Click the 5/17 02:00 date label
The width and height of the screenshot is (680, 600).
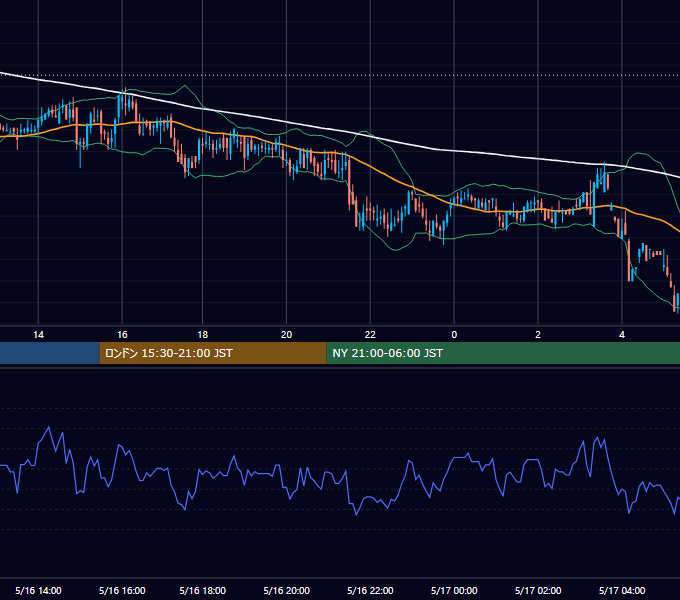[538, 590]
